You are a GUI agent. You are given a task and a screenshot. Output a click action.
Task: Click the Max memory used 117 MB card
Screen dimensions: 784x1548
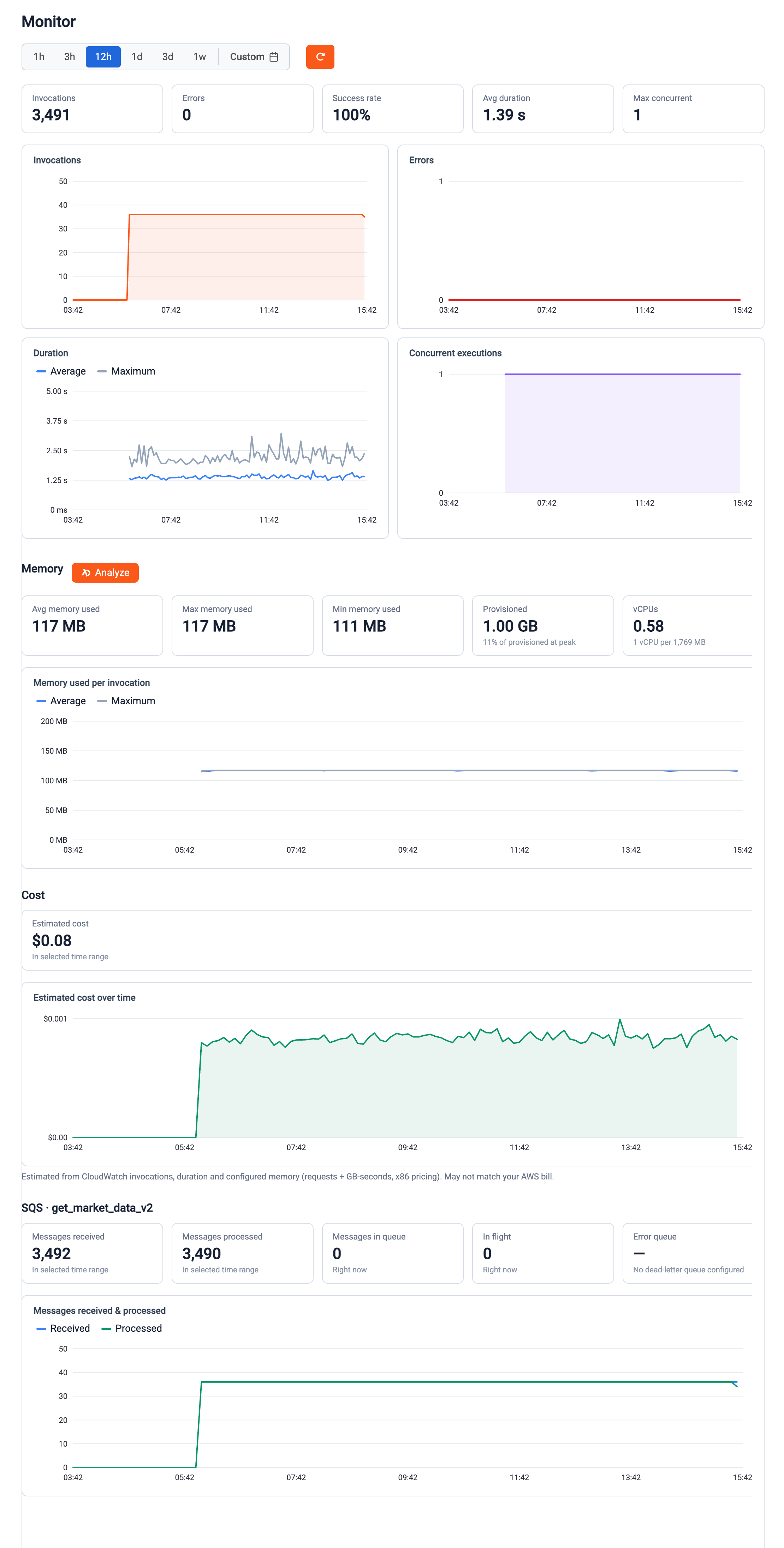(243, 625)
